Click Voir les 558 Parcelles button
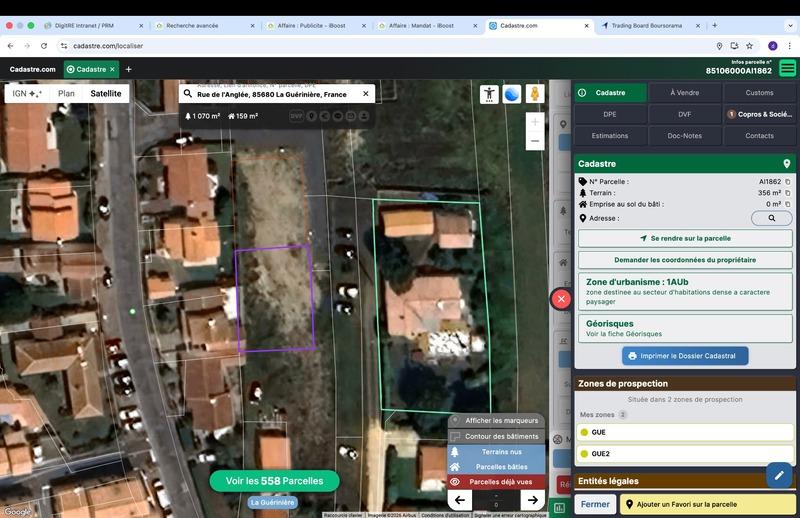Image resolution: width=800 pixels, height=518 pixels. (274, 481)
